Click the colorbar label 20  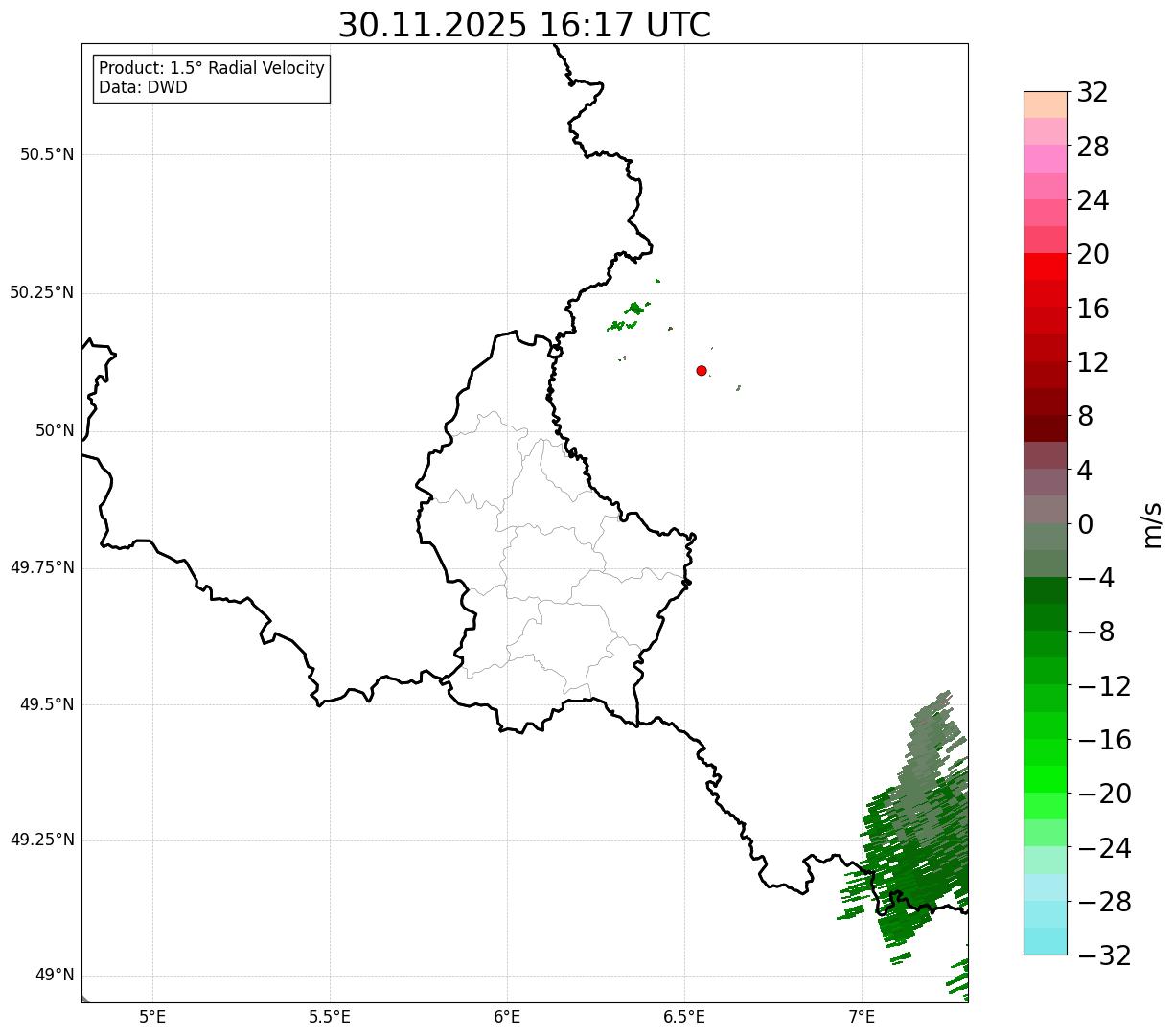tap(1093, 255)
